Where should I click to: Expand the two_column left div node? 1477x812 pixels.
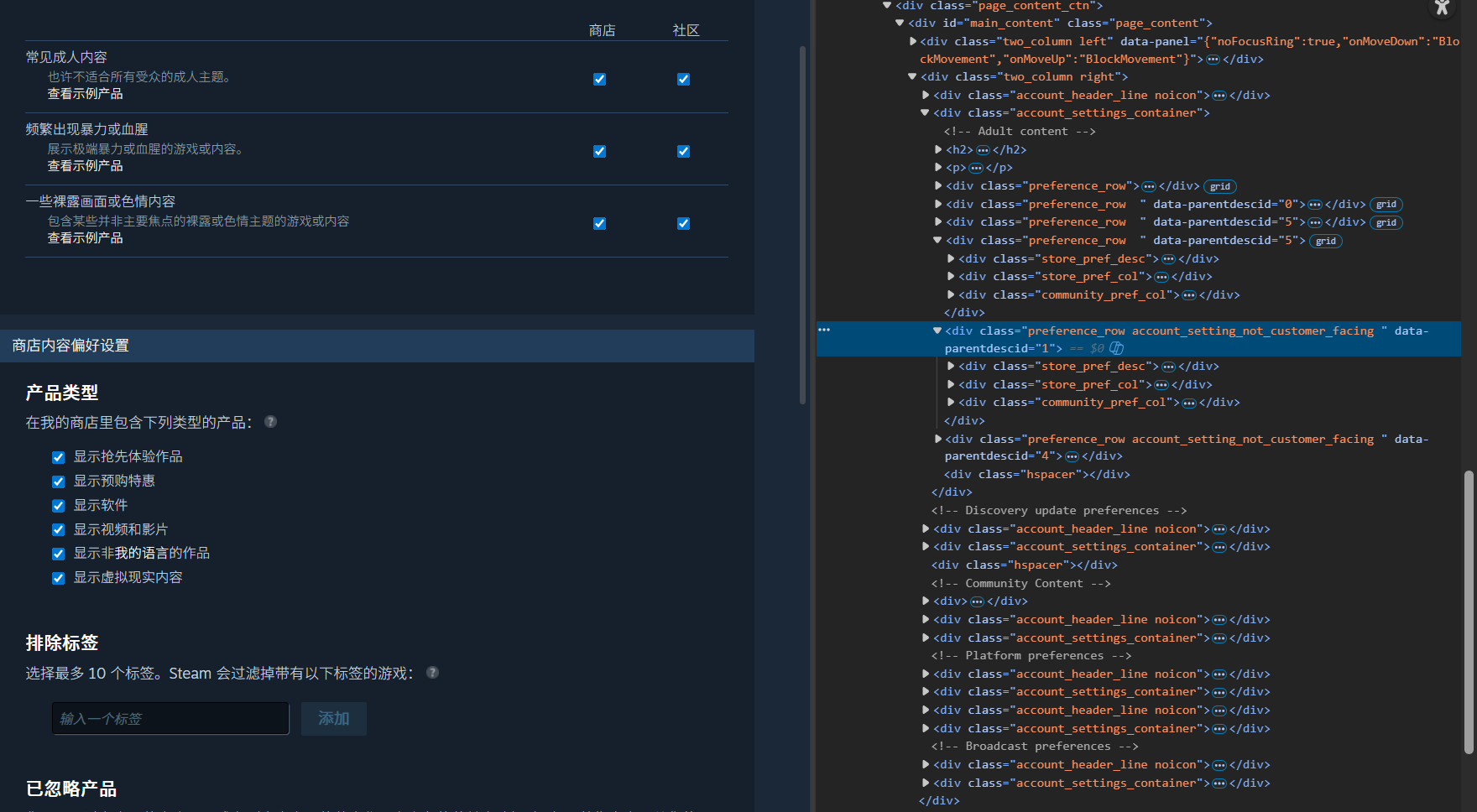tap(912, 41)
